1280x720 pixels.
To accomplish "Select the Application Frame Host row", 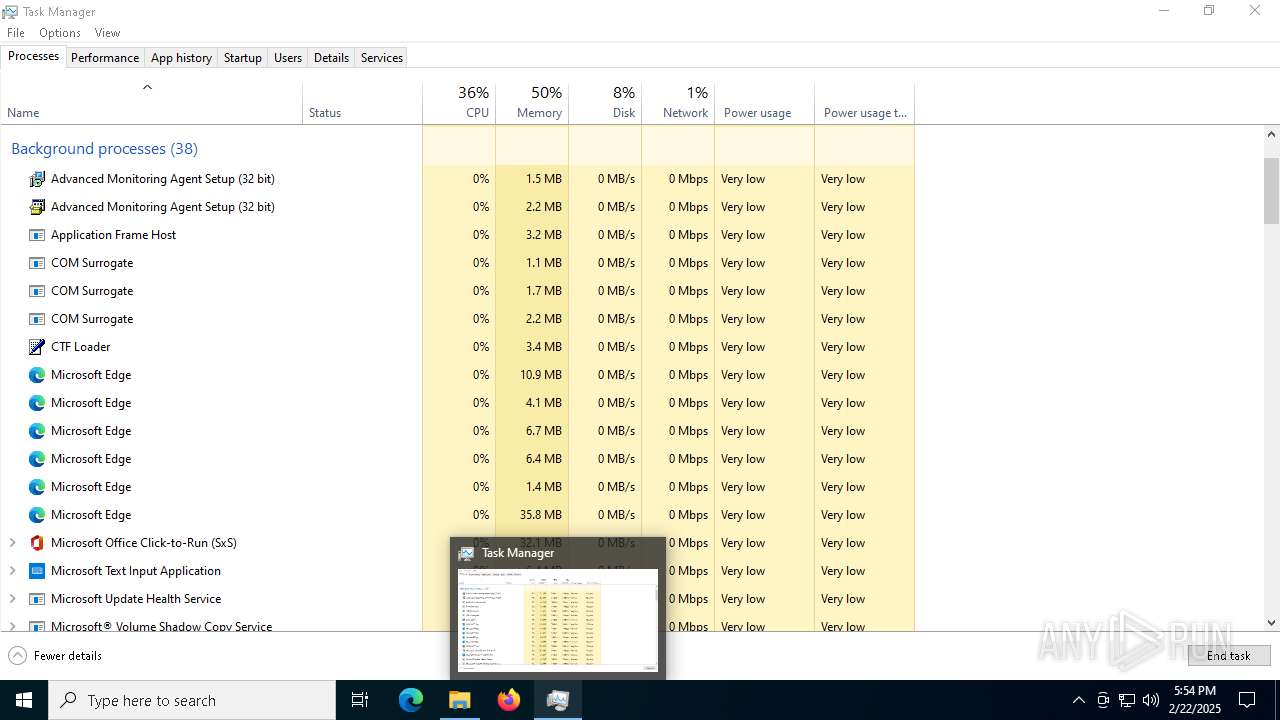I will pos(457,235).
